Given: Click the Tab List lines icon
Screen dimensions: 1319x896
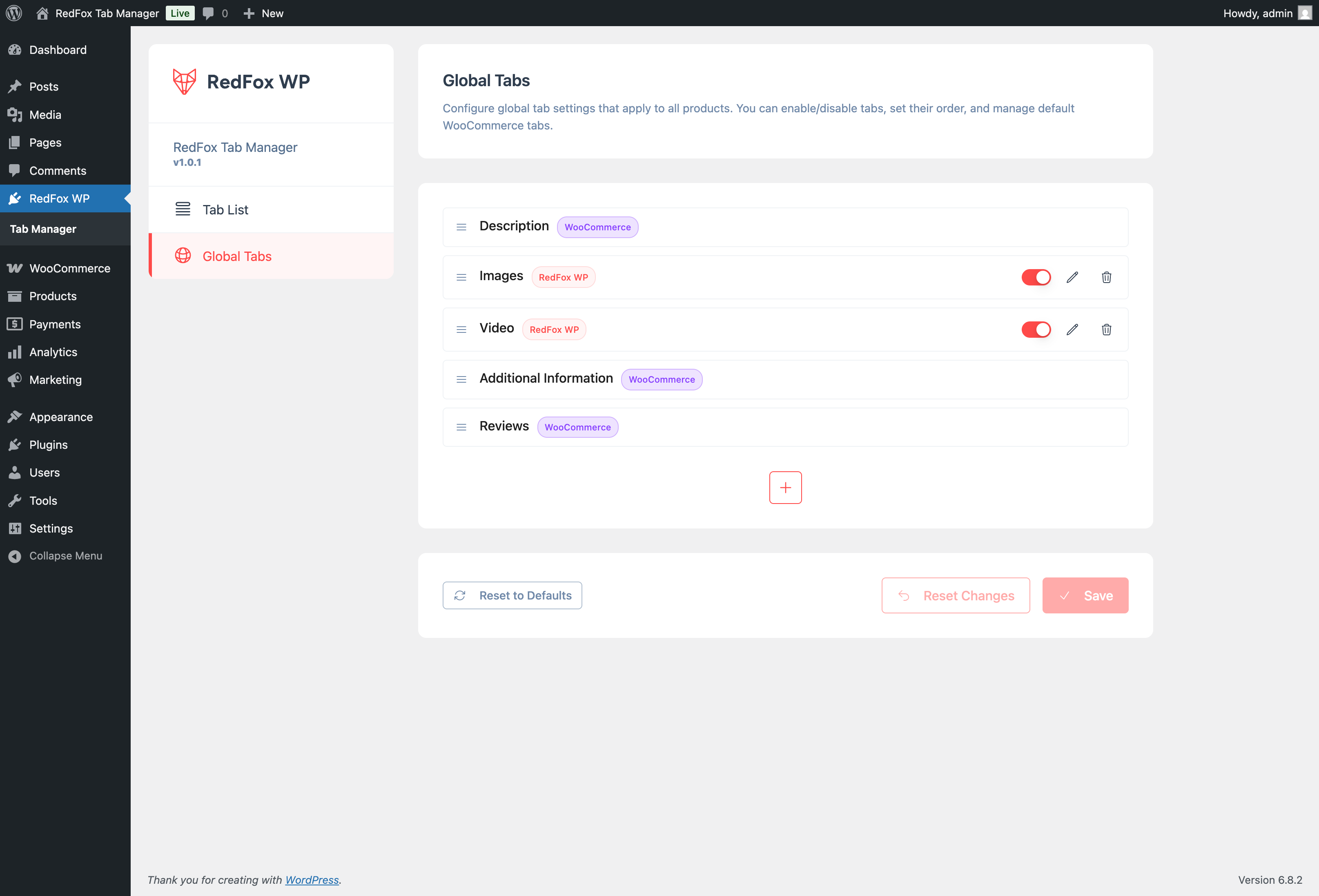Looking at the screenshot, I should [183, 210].
